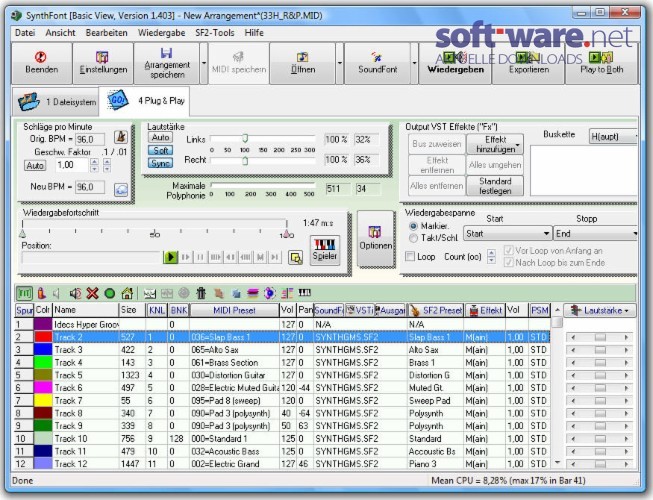Screen dimensions: 653x500
Task: Open the Wiedergabe menu
Action: pos(162,32)
